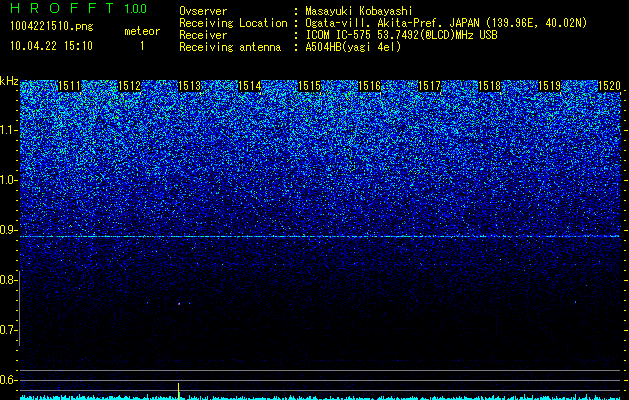Click the 0.6 kHz axis label

click(x=7, y=380)
